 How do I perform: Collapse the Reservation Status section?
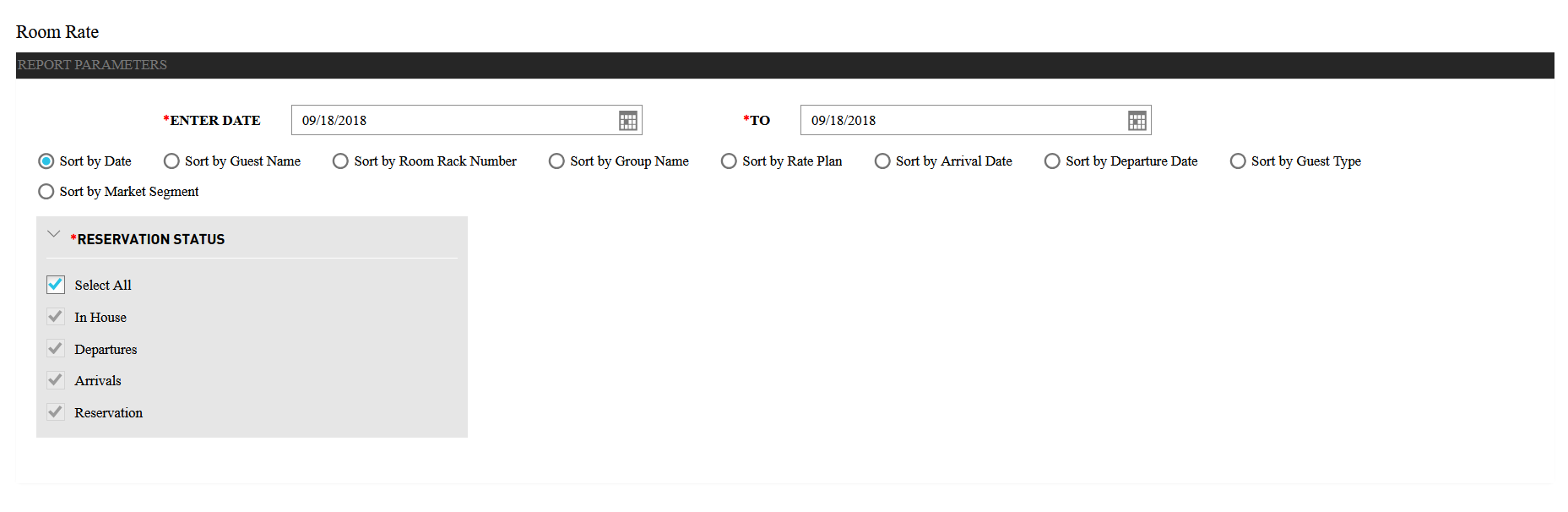(x=54, y=234)
